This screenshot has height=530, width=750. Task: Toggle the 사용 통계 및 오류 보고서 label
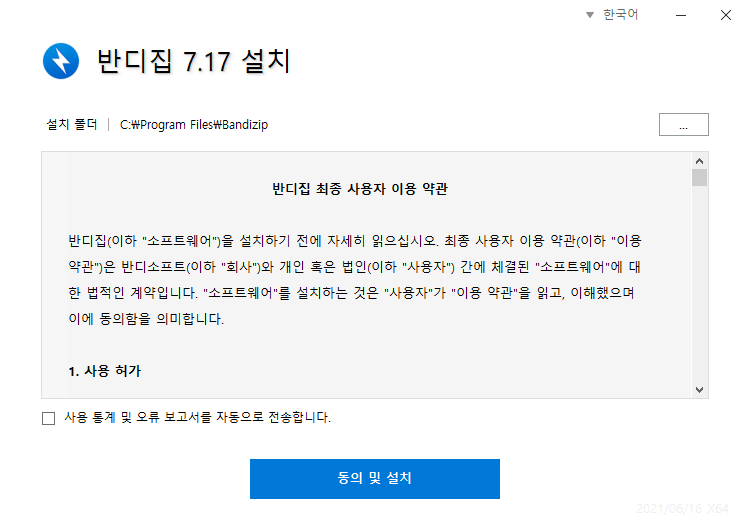(x=198, y=417)
